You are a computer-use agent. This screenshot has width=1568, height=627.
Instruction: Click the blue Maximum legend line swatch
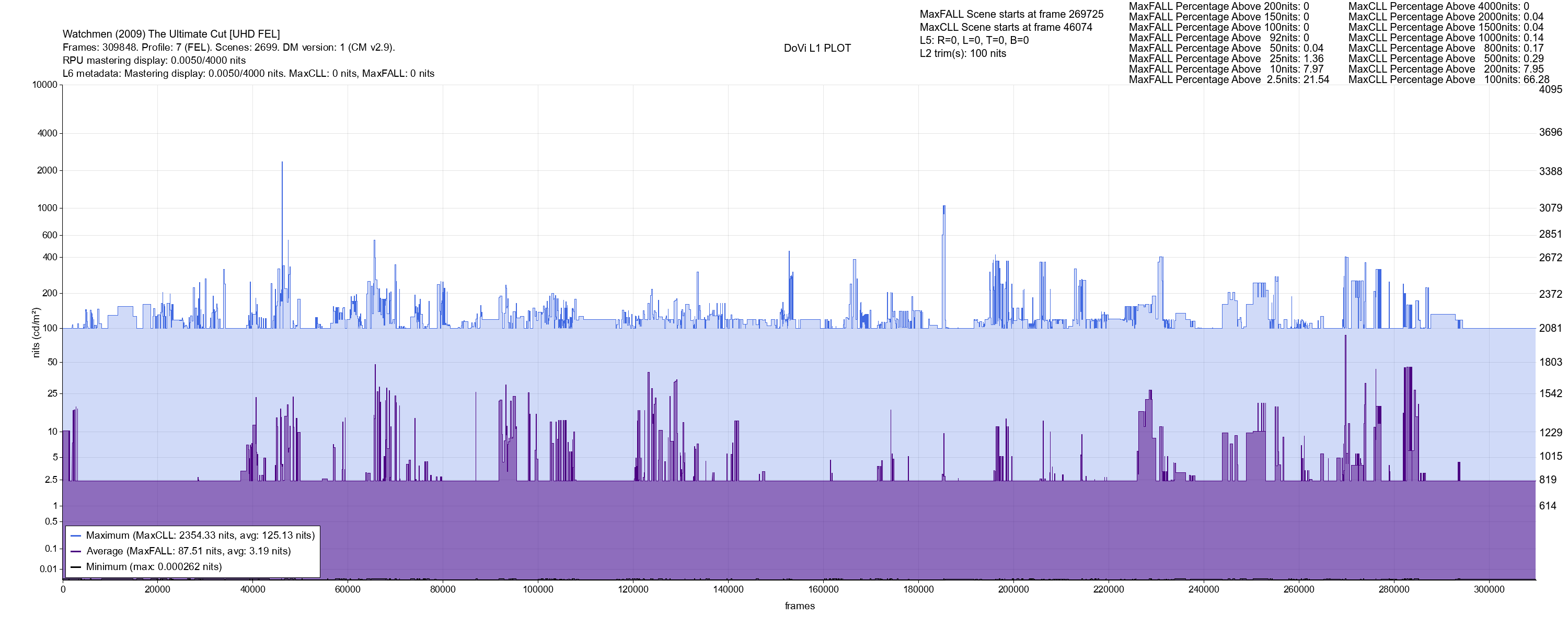click(76, 536)
